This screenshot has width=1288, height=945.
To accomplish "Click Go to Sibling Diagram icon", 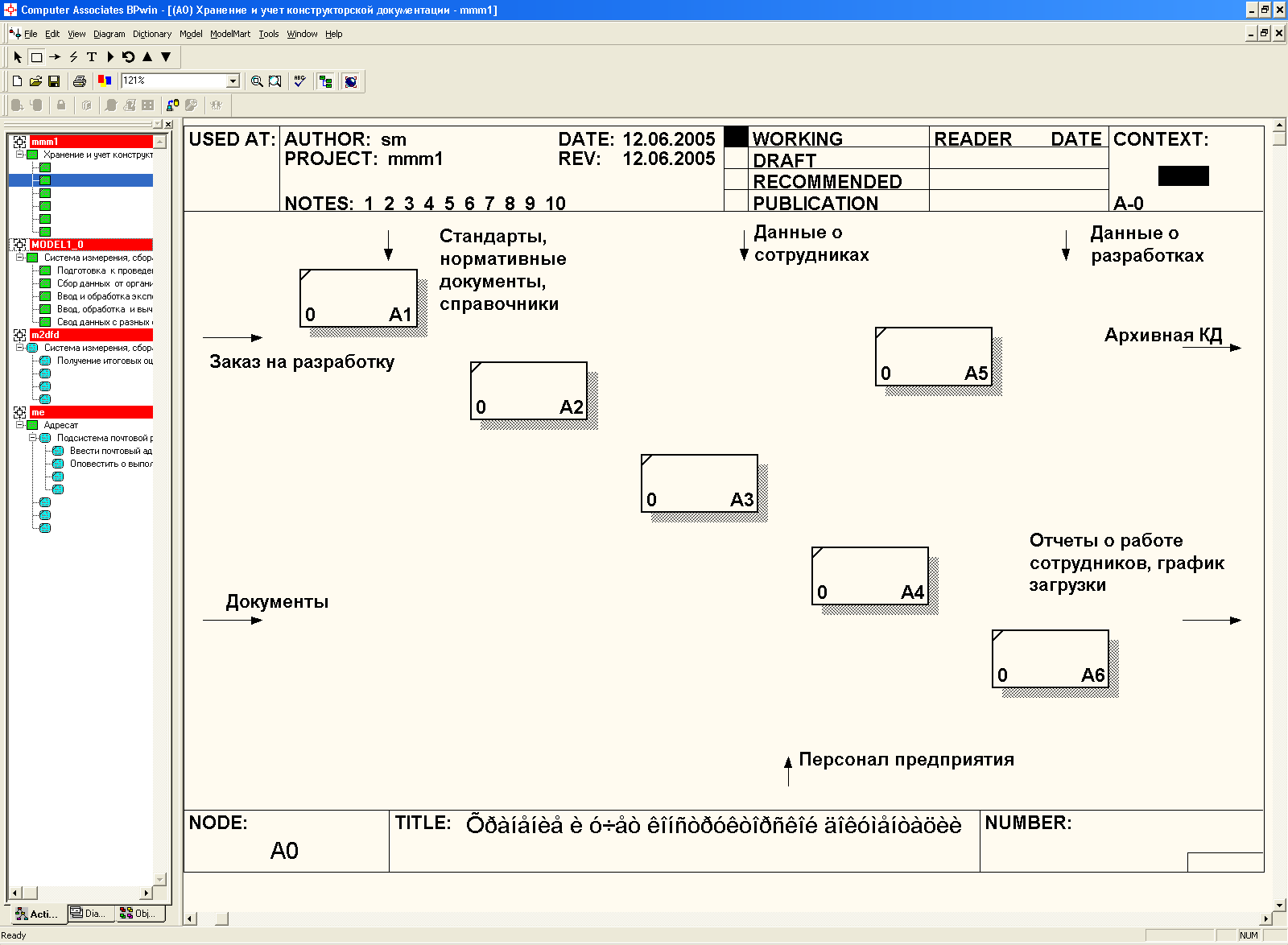I will point(129,57).
